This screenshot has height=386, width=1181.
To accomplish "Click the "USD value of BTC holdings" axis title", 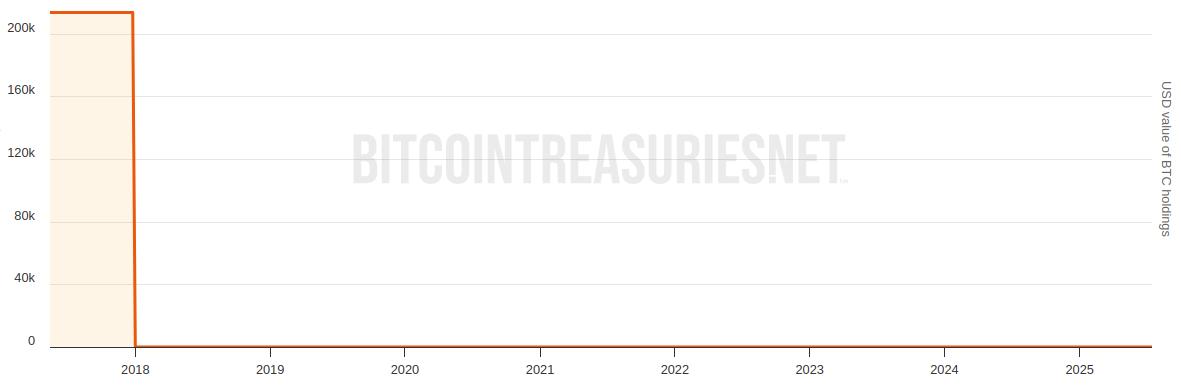I will click(1165, 159).
